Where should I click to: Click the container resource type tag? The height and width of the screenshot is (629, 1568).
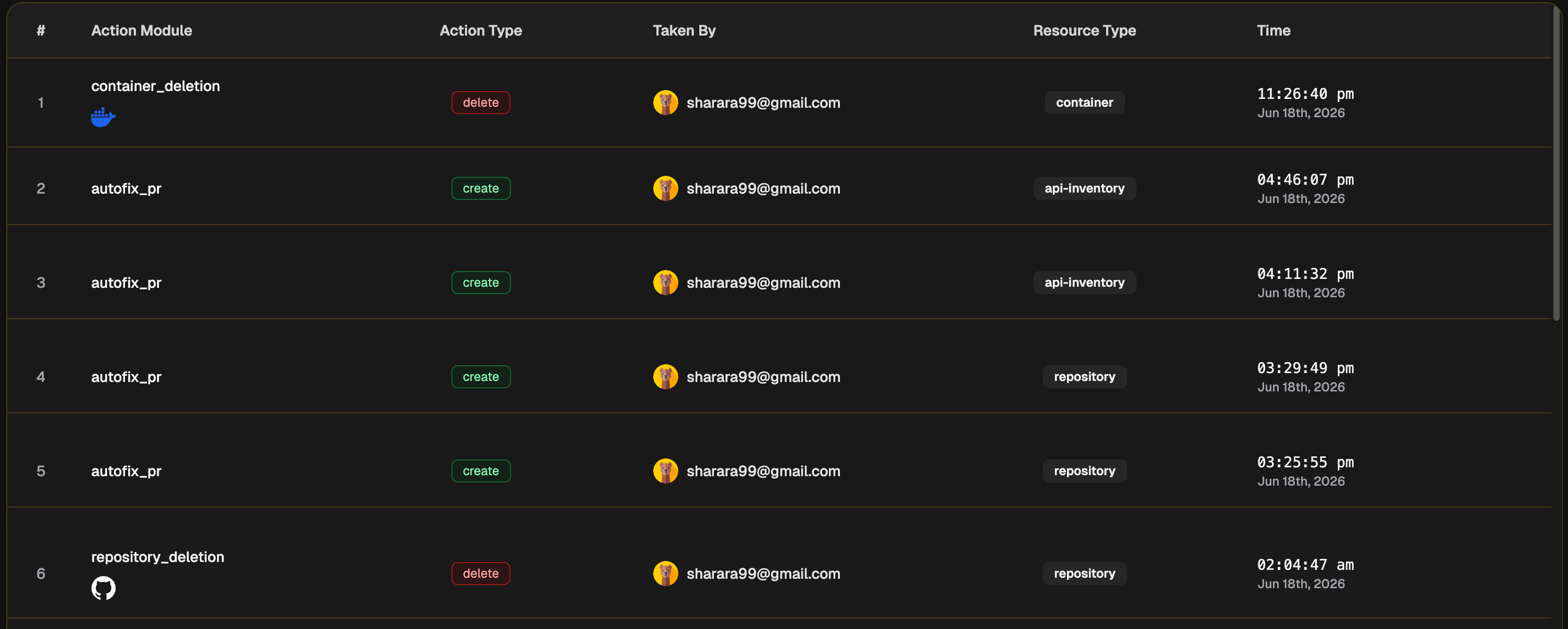pyautogui.click(x=1084, y=102)
